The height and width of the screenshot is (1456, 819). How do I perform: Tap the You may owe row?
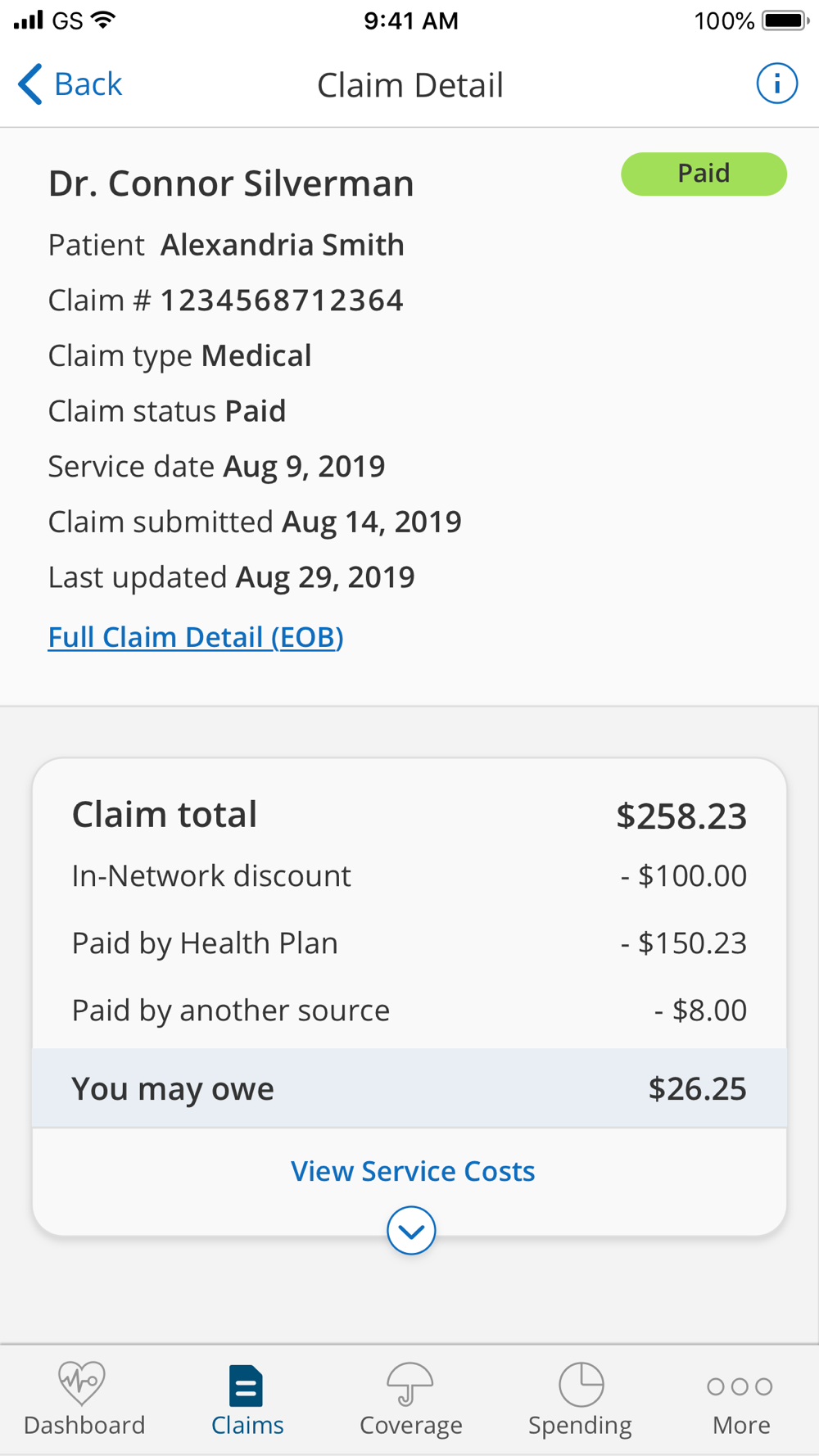point(409,1088)
